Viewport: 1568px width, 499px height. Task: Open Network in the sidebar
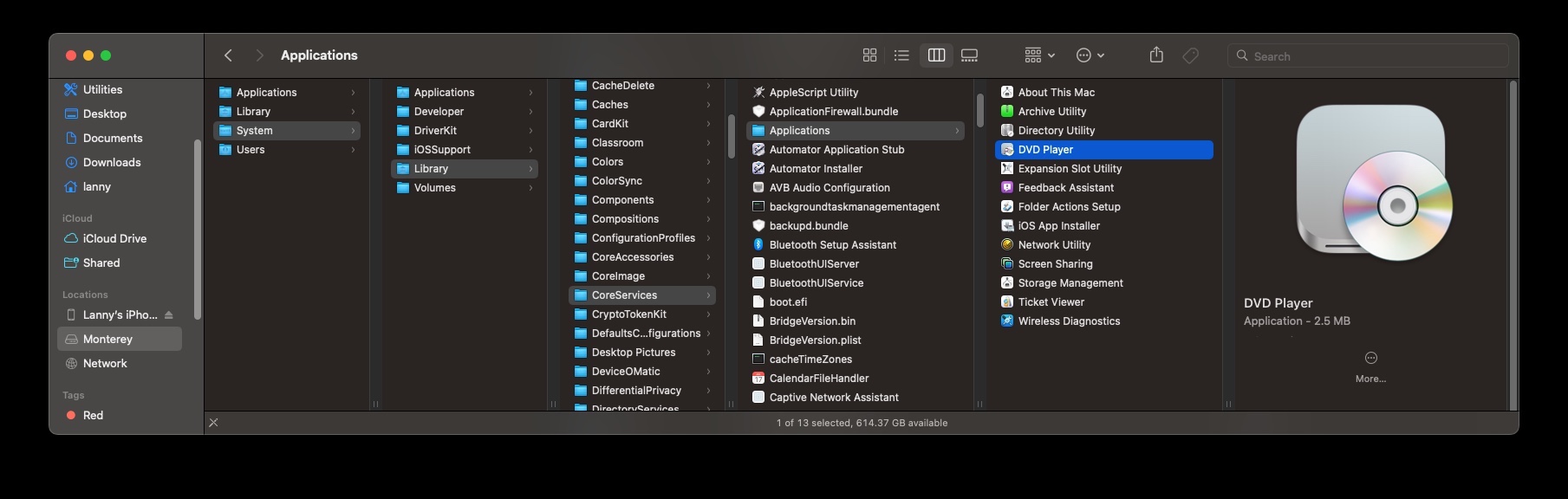point(120,363)
